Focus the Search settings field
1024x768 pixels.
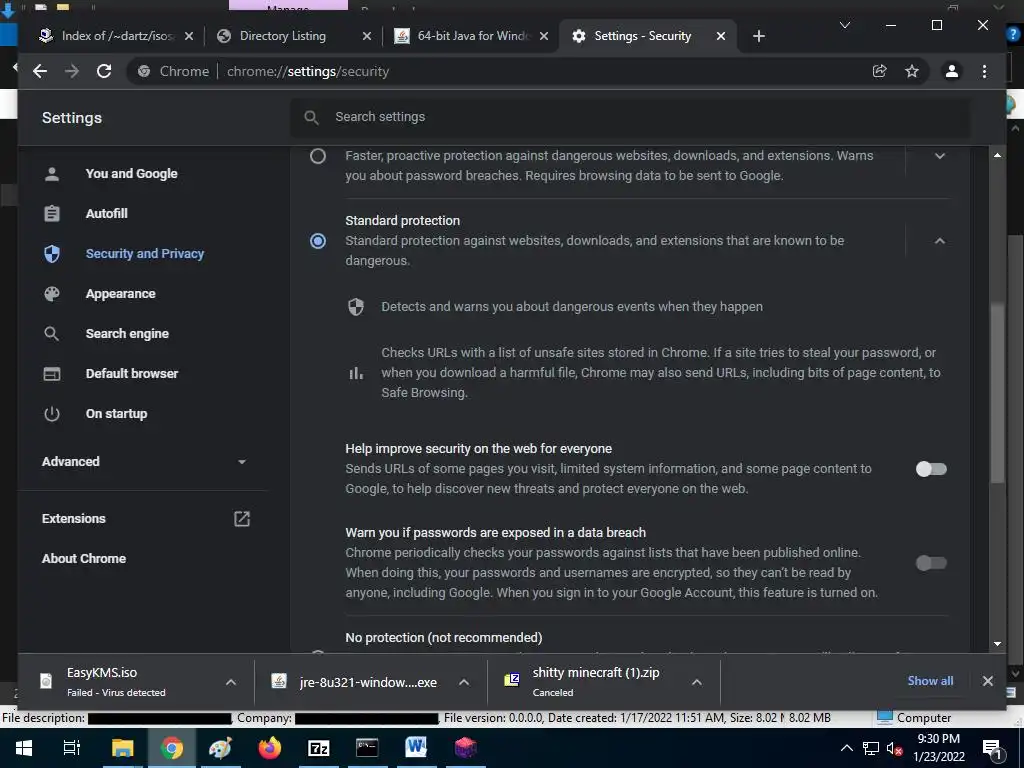click(x=630, y=117)
